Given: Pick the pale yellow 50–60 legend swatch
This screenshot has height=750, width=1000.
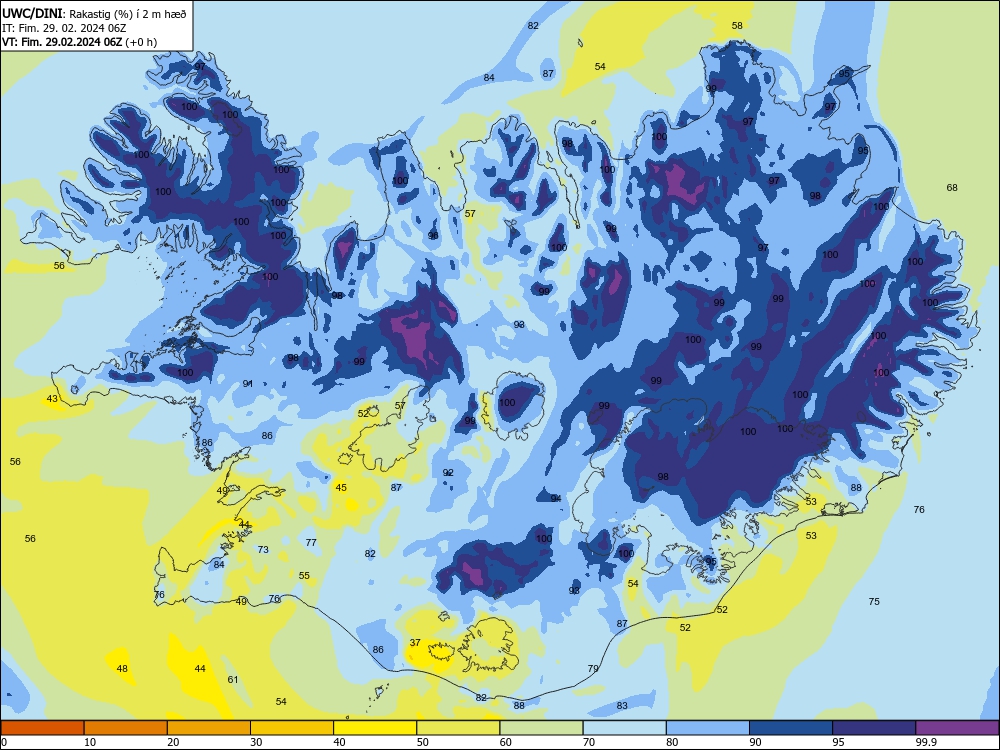Looking at the screenshot, I should point(458,728).
